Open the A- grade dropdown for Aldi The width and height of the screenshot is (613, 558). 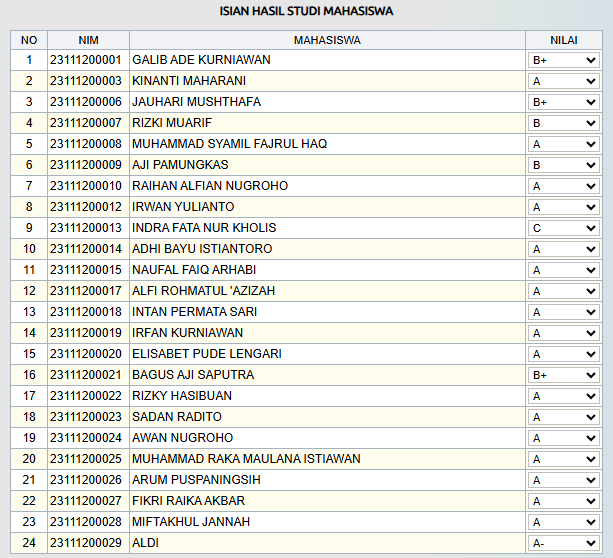pyautogui.click(x=563, y=543)
